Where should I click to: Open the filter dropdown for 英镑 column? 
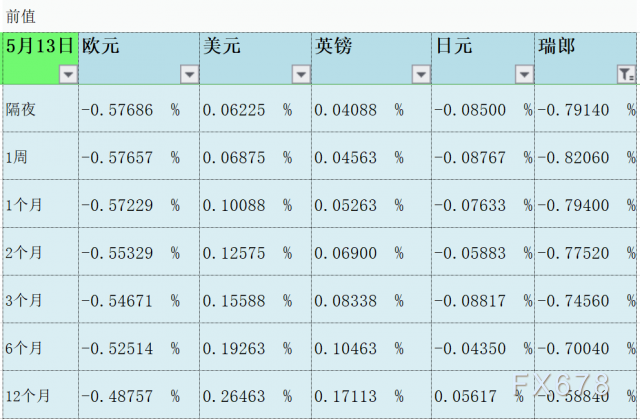coord(421,75)
